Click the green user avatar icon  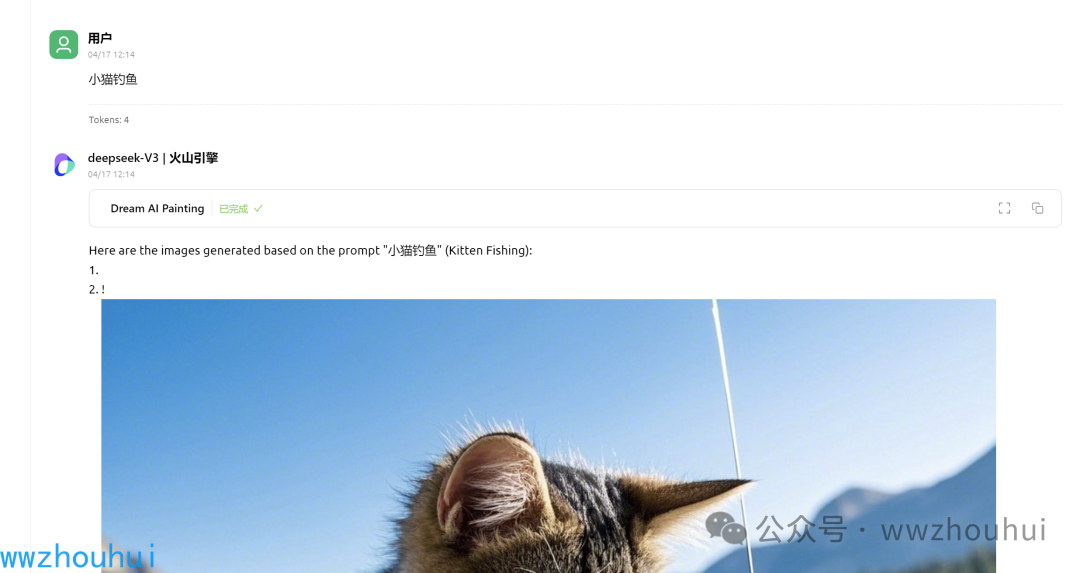63,45
